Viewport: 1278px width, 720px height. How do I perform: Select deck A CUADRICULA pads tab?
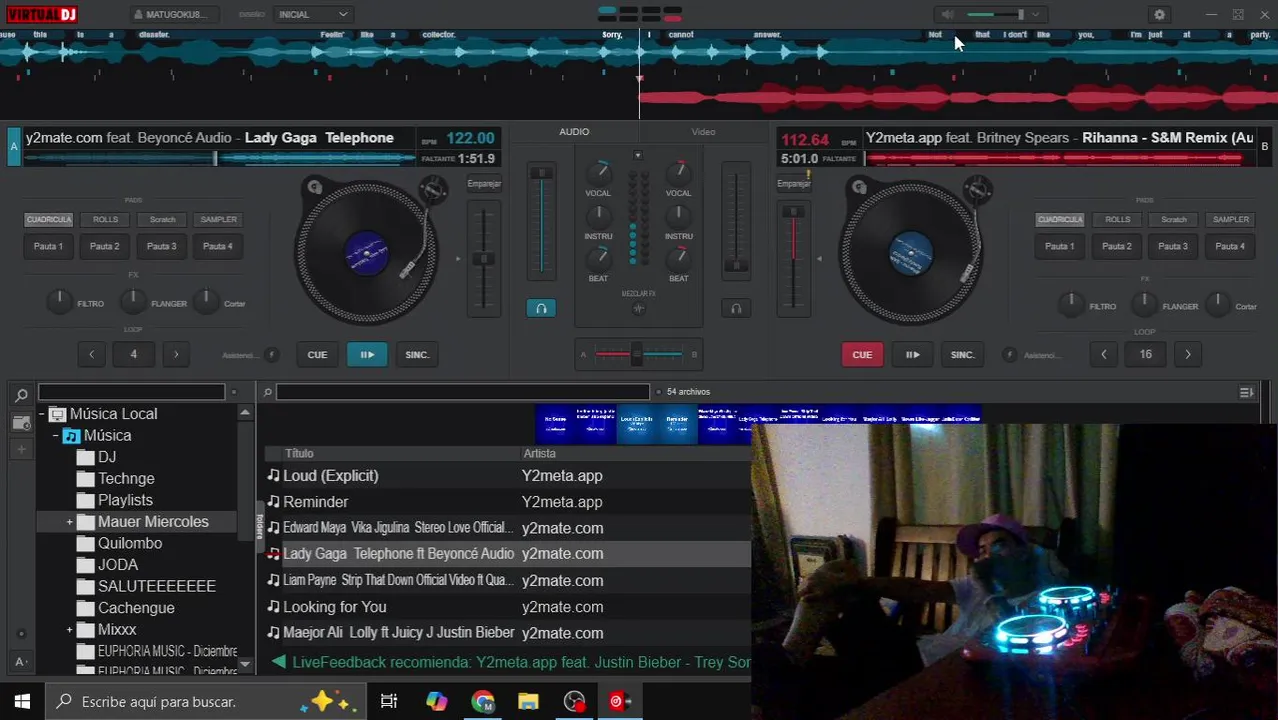(x=49, y=220)
